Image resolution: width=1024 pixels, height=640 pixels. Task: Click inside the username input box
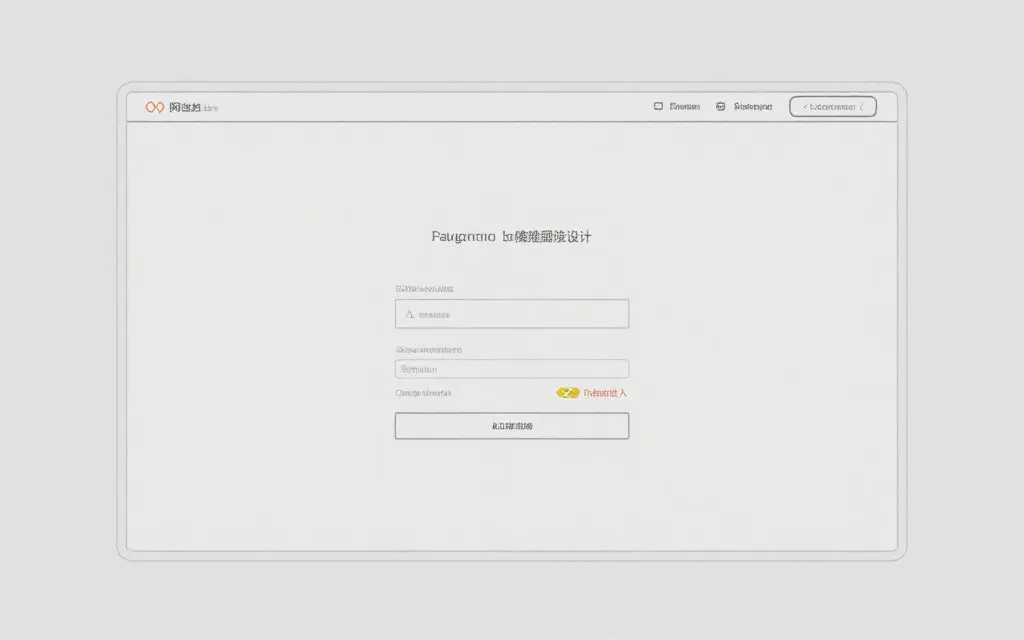(x=511, y=313)
